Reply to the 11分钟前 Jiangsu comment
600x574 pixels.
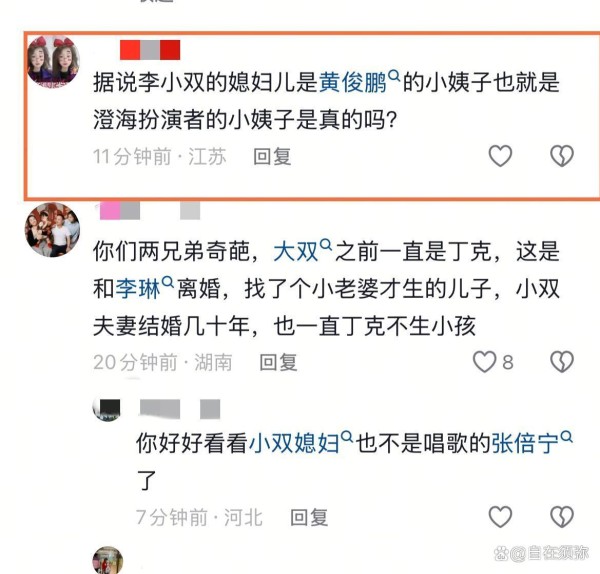coord(272,157)
